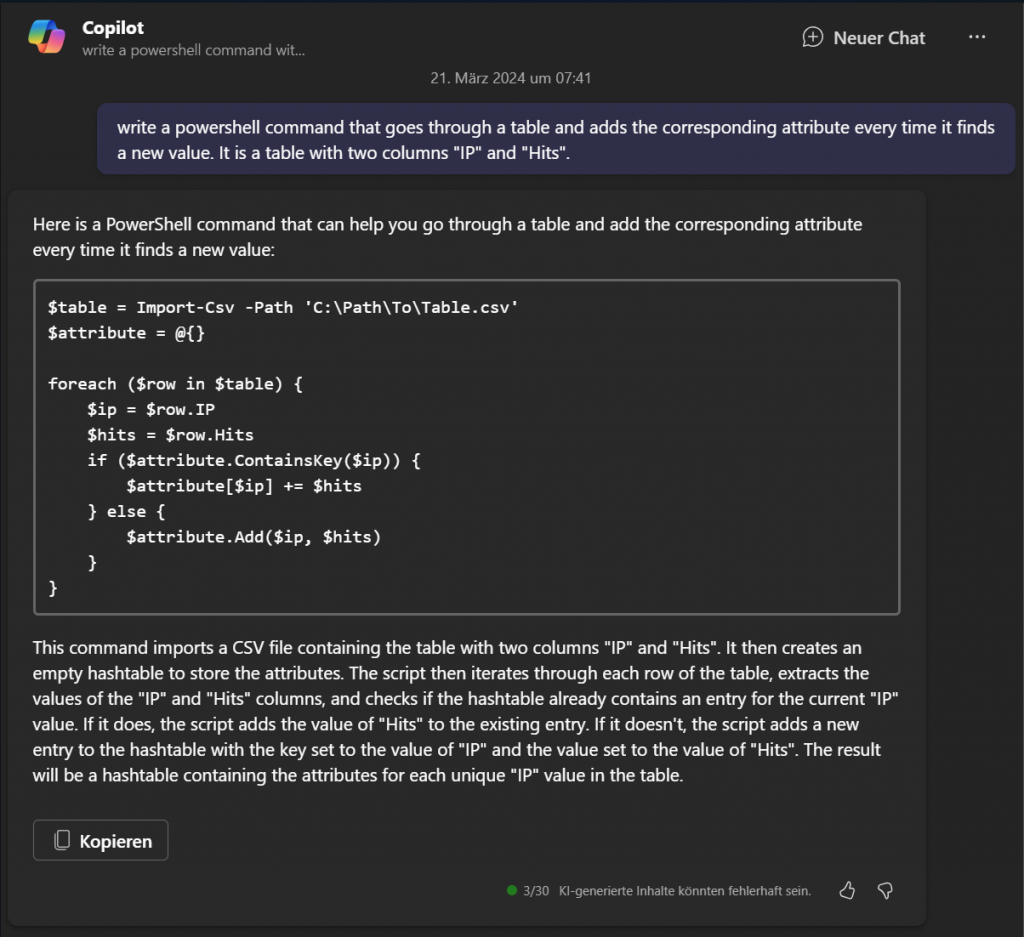Click the Import-Csv line in code block
This screenshot has height=937, width=1024.
[x=283, y=307]
